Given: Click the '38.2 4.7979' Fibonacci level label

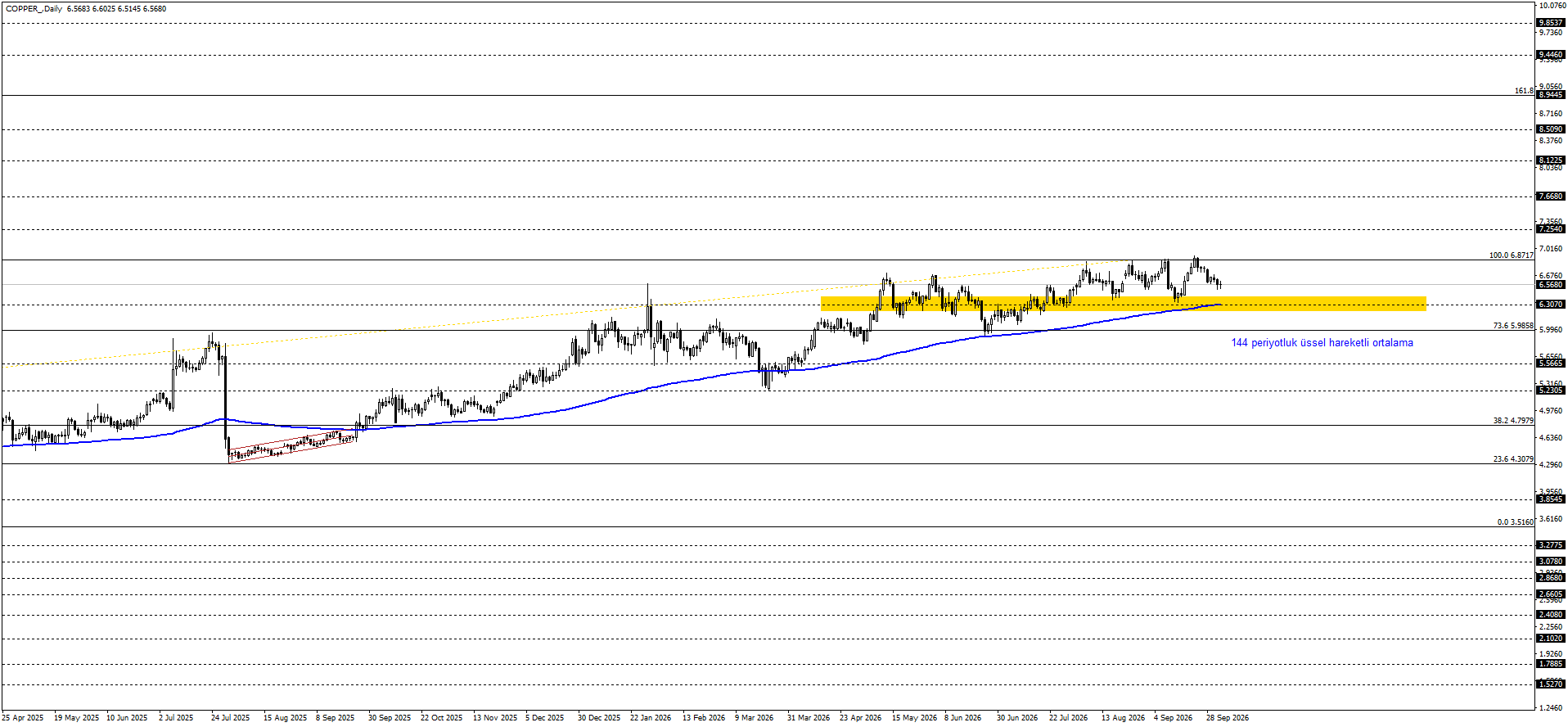Looking at the screenshot, I should pos(1512,421).
